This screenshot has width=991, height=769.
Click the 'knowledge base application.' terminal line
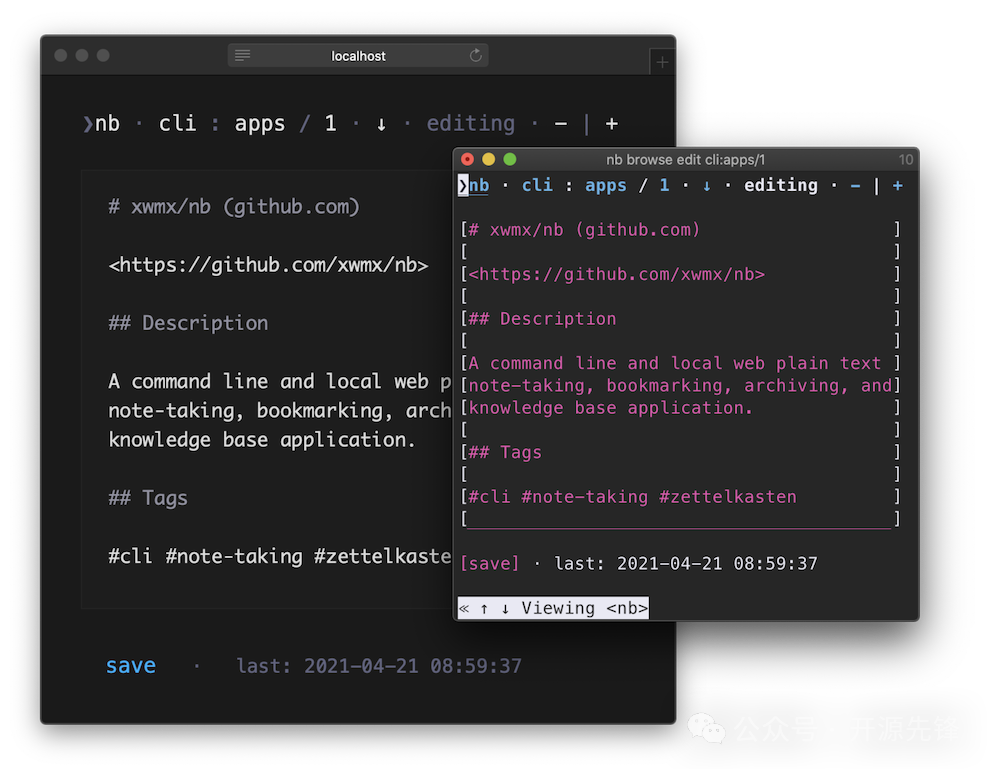coord(611,408)
